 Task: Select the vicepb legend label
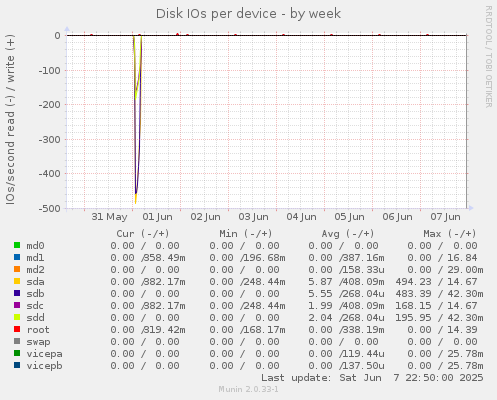tap(44, 366)
